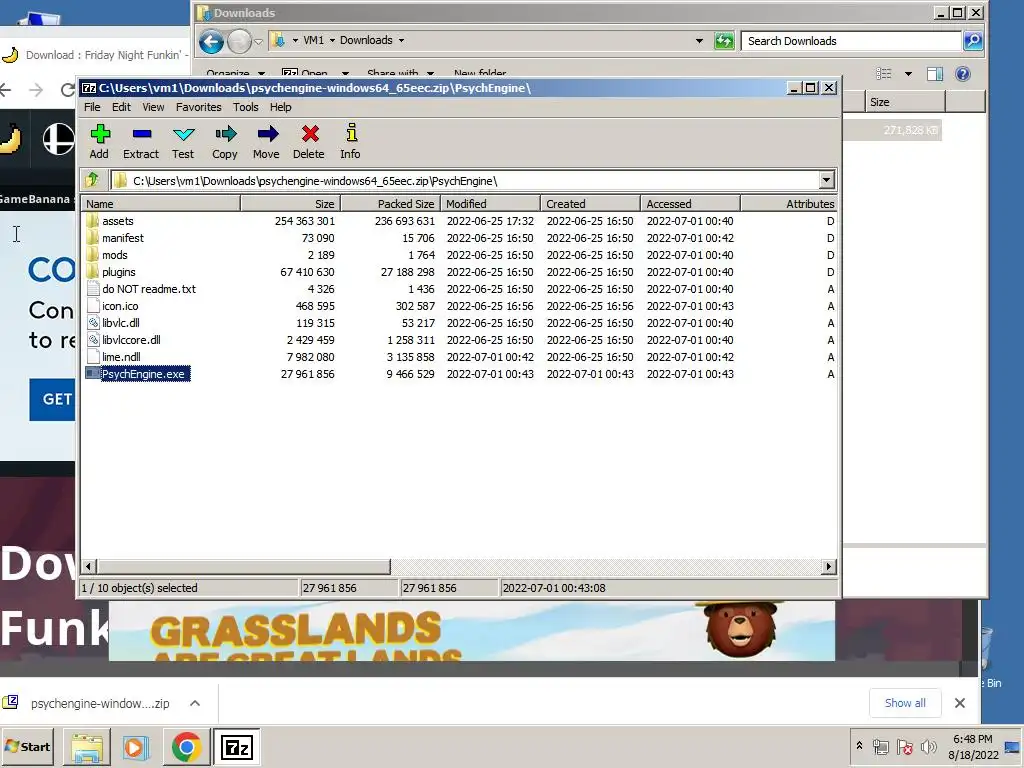Open the Edit menu in 7-Zip
The width and height of the screenshot is (1024, 768).
[x=121, y=107]
